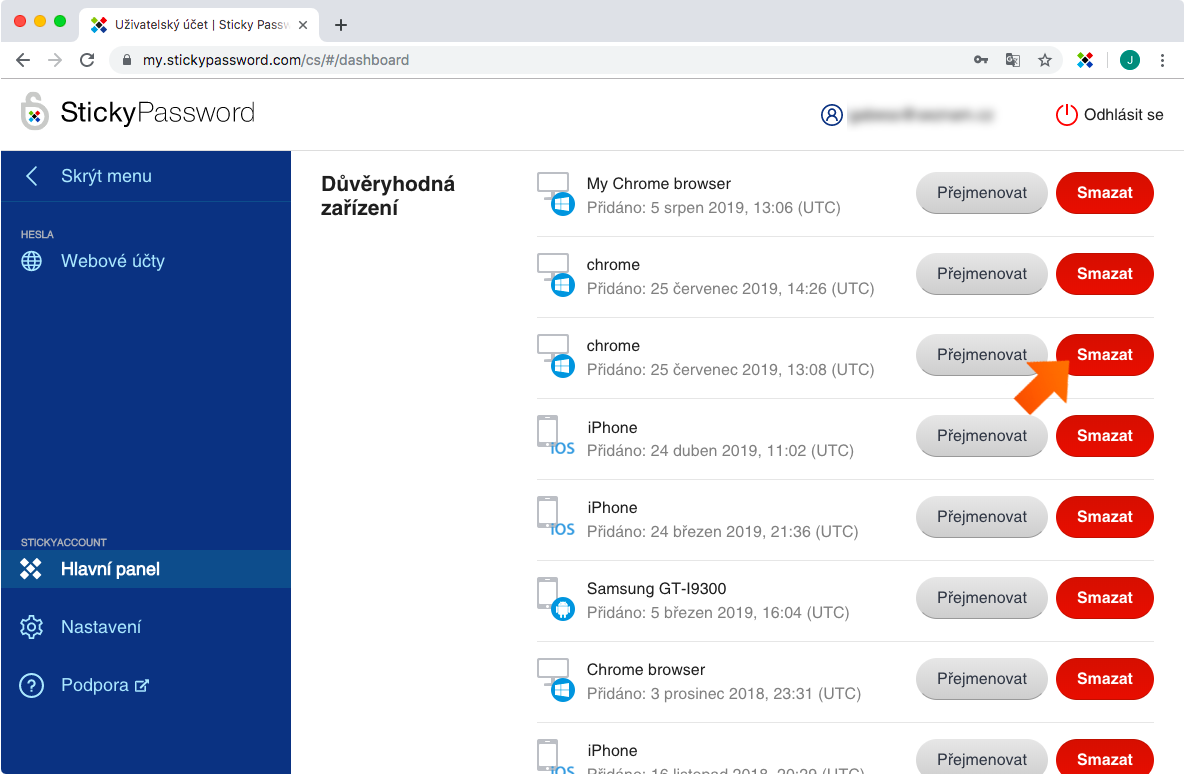
Task: Click Chrome browser 2018 Windows device icon
Action: tap(556, 679)
